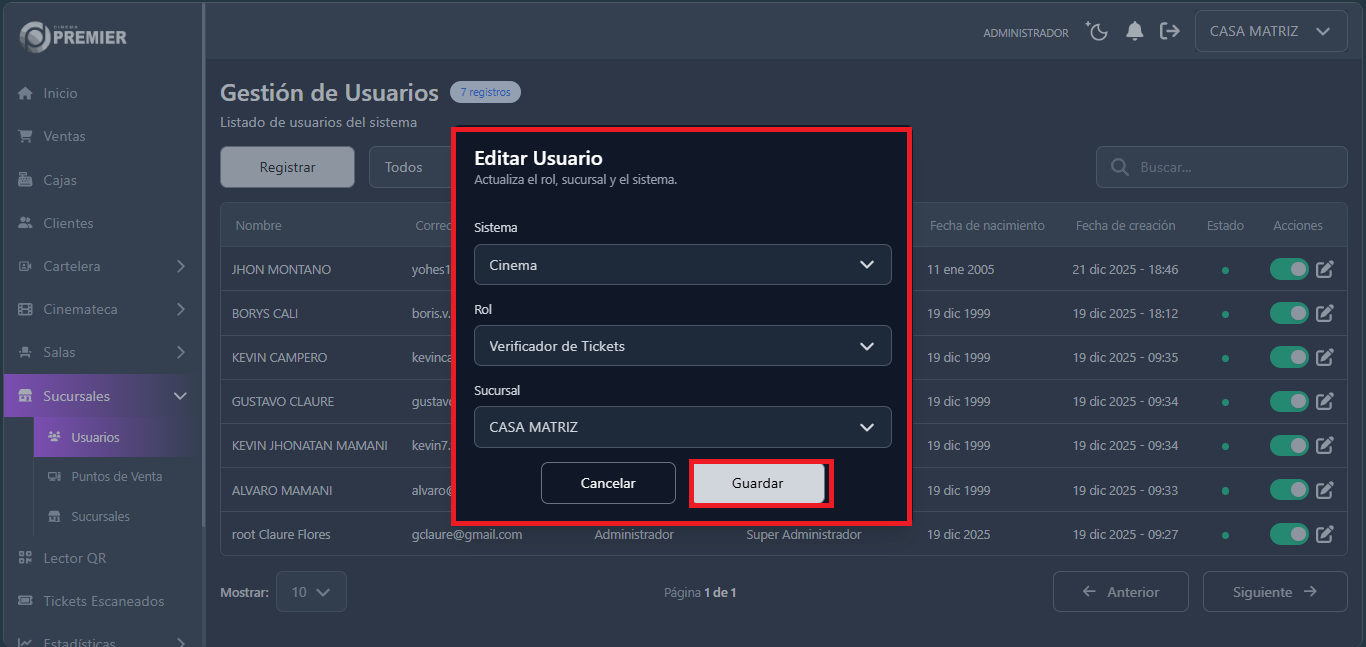The width and height of the screenshot is (1366, 647).
Task: Click Cancelar button in dialog
Action: coord(608,483)
